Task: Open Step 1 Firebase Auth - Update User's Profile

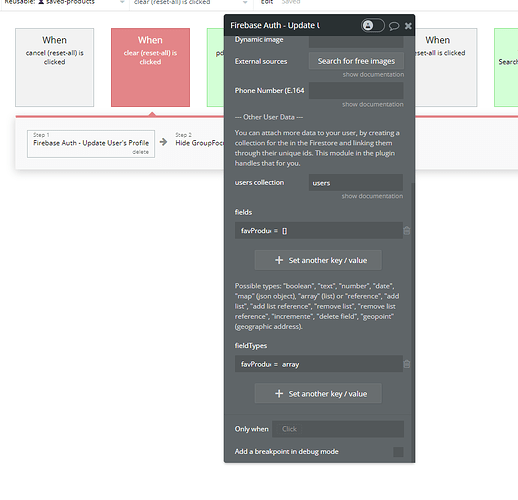Action: [x=91, y=144]
